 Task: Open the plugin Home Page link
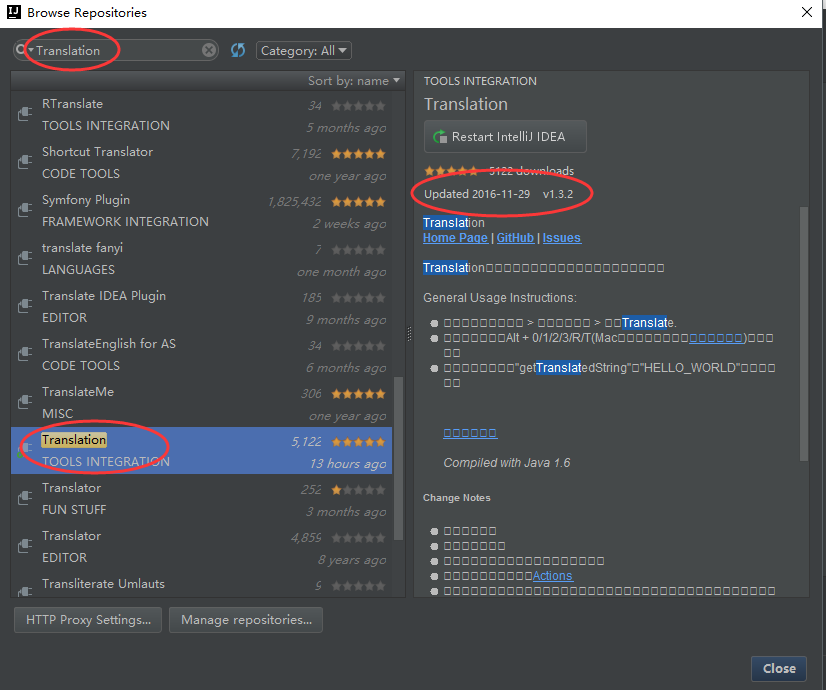[455, 238]
